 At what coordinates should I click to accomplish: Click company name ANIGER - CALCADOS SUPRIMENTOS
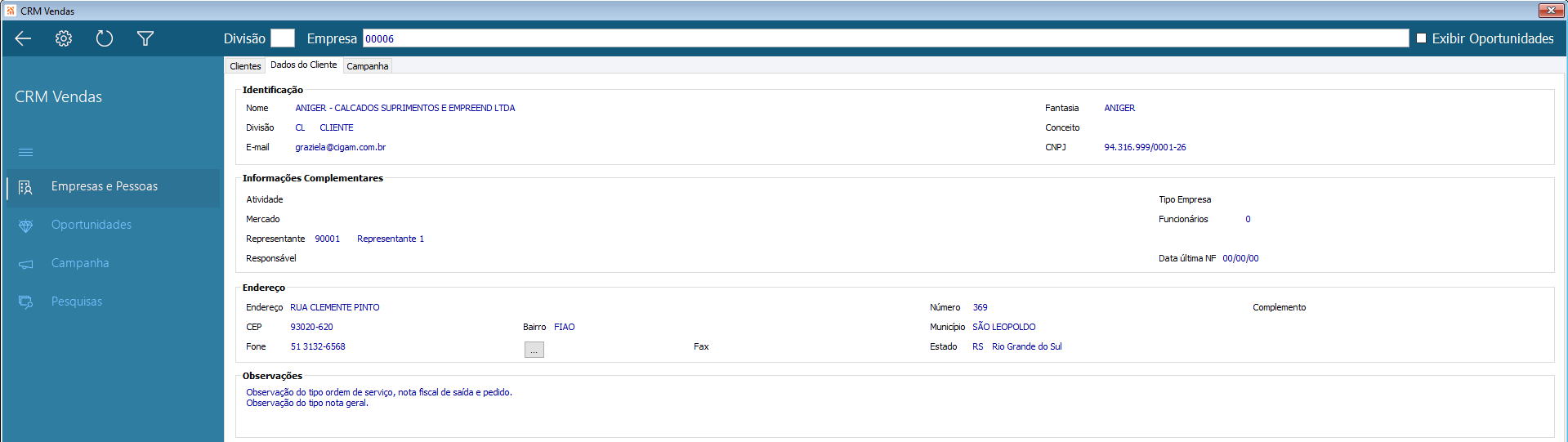click(405, 109)
